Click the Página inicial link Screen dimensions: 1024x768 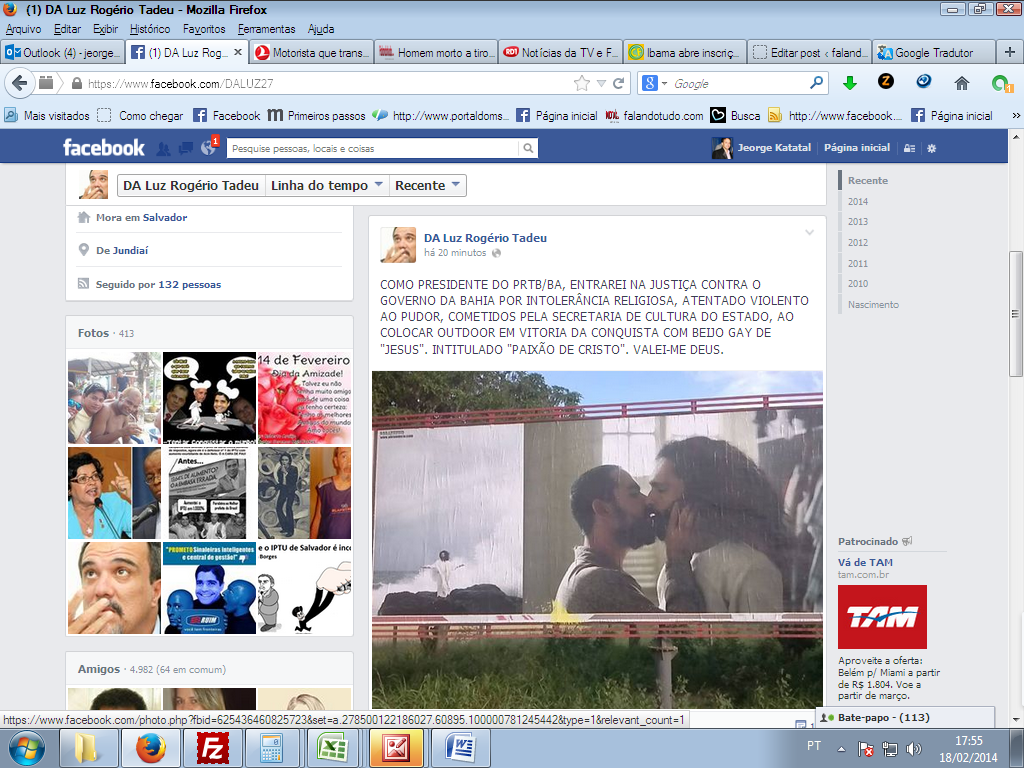(x=856, y=148)
